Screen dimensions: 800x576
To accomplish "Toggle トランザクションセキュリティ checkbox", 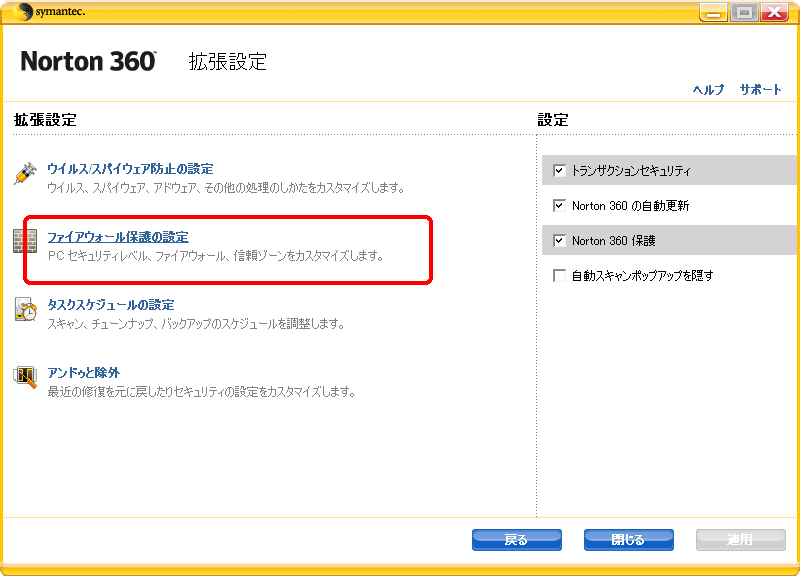I will 559,171.
